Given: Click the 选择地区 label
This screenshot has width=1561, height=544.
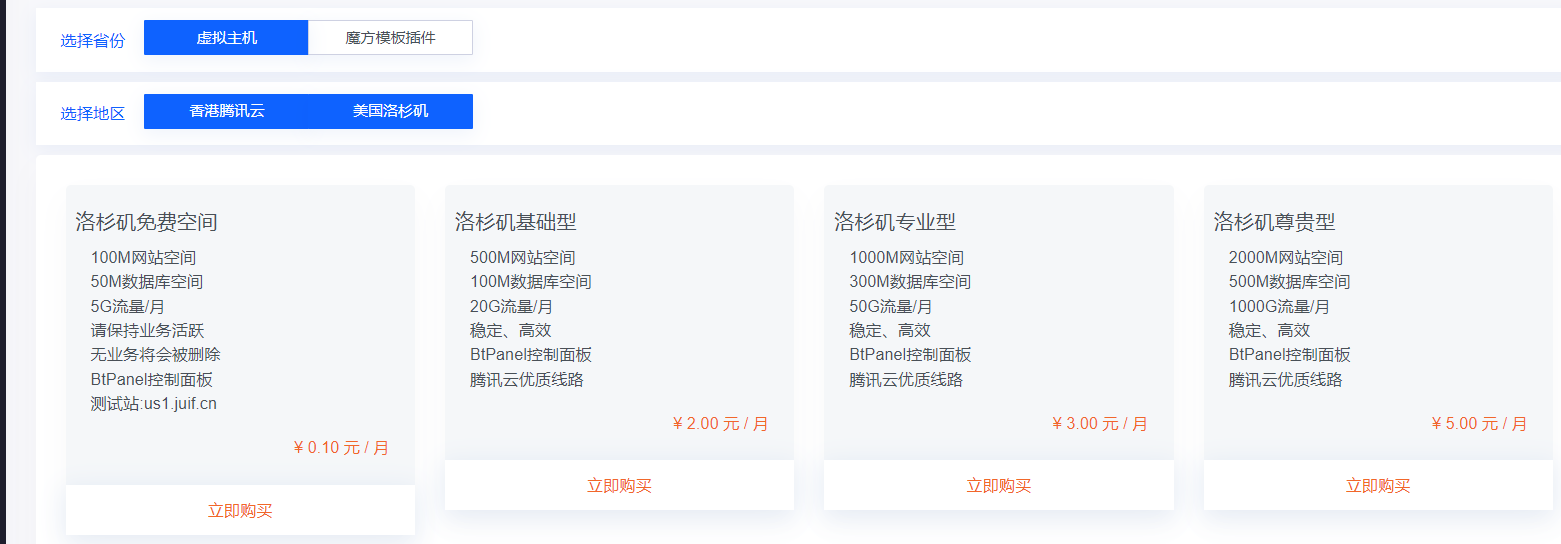Looking at the screenshot, I should point(93,113).
